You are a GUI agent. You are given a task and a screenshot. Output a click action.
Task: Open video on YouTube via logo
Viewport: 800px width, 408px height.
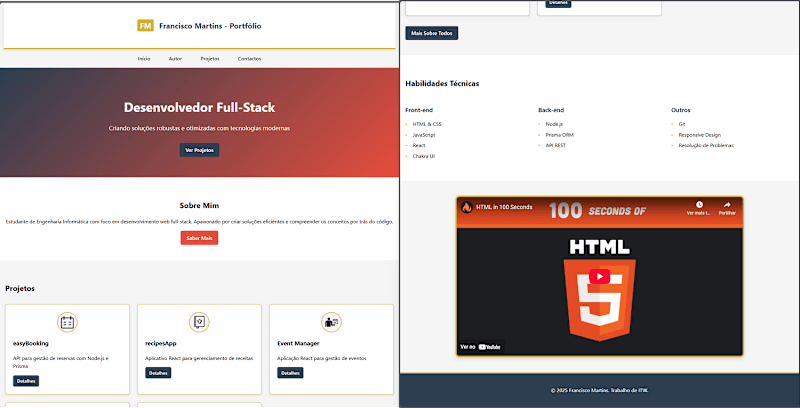tap(490, 347)
